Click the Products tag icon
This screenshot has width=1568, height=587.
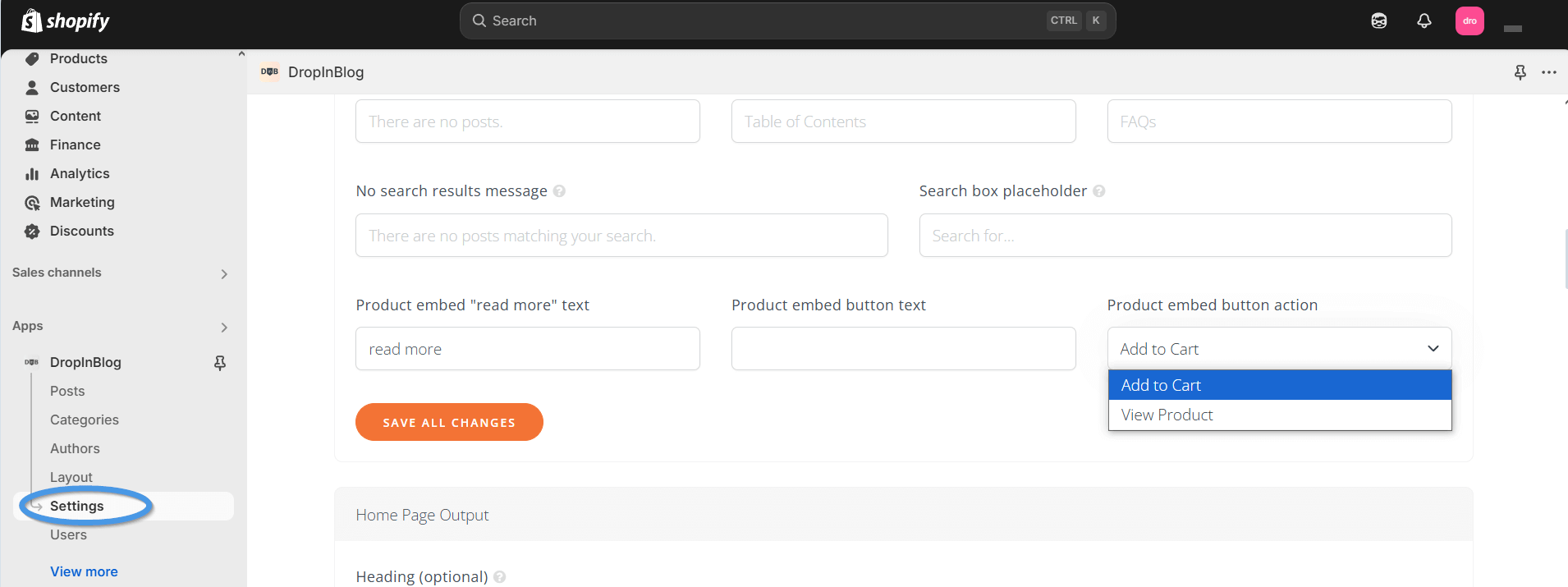click(32, 58)
